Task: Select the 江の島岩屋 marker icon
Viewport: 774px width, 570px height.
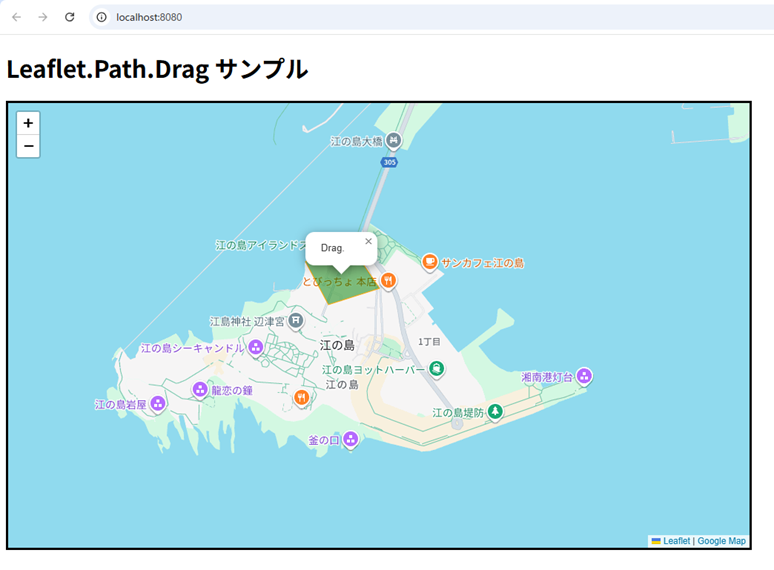Action: click(158, 403)
